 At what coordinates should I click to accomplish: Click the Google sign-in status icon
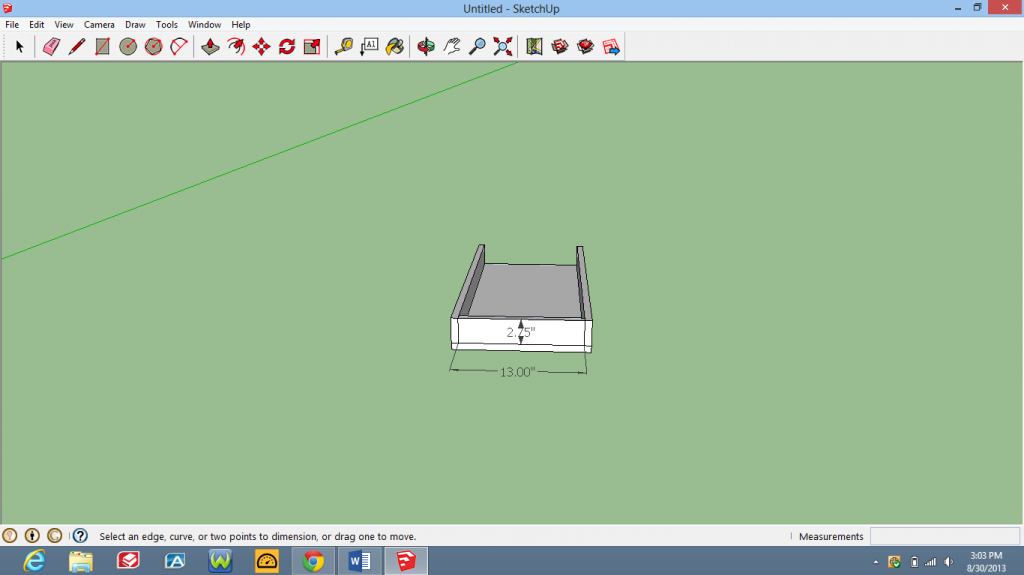coord(54,536)
